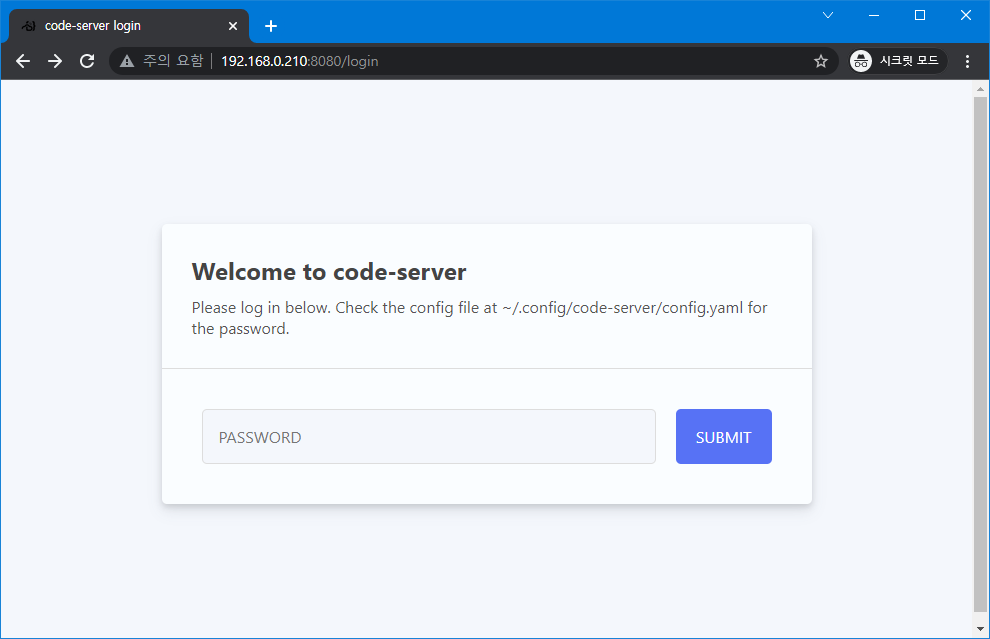
Task: Click the 시크릿 모드 label
Action: pyautogui.click(x=909, y=61)
